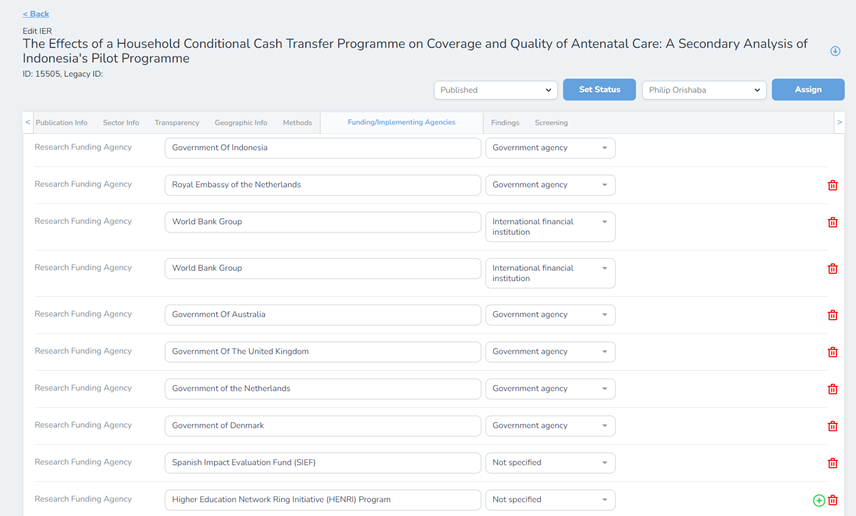Delete the Royal Embassy of the Netherlands row
This screenshot has height=516, width=856.
point(832,185)
